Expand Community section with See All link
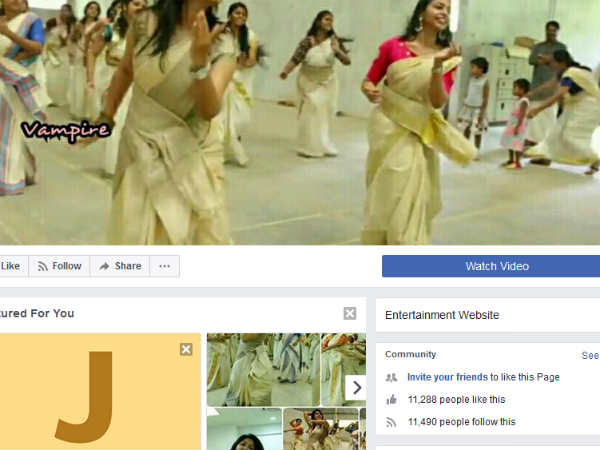The image size is (600, 450). click(x=590, y=355)
